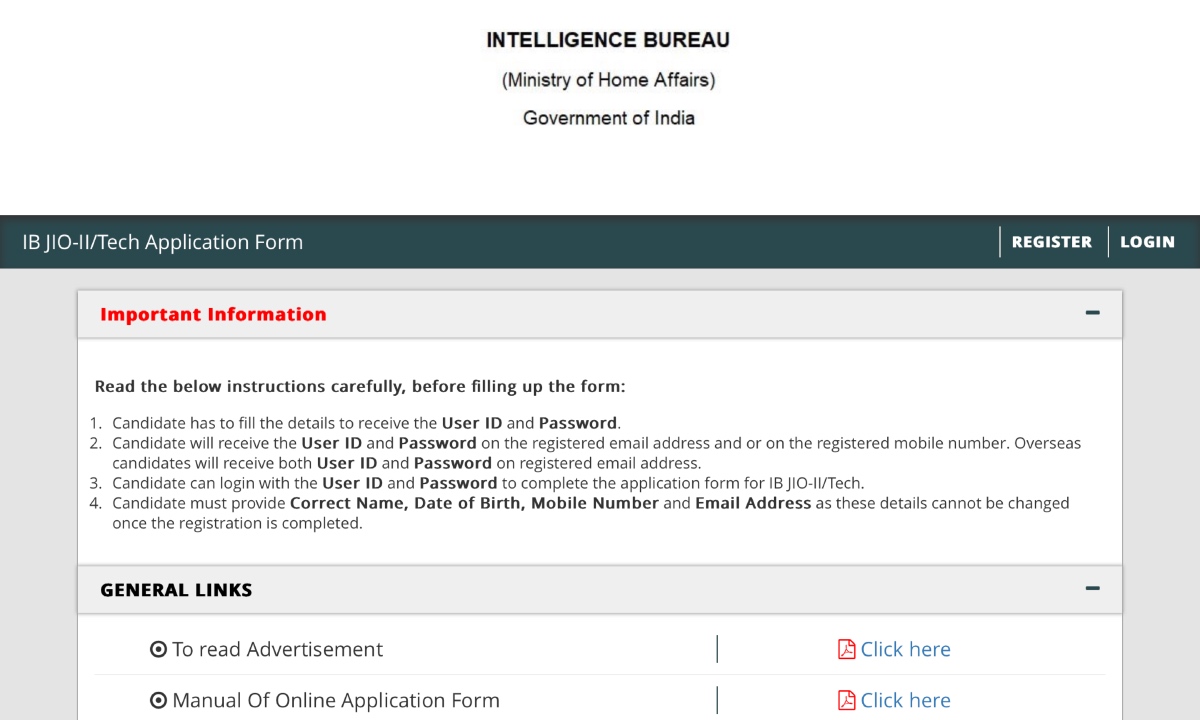Click the 'Read the below instructions carefully' heading
Screen dimensions: 1200x720
(359, 386)
